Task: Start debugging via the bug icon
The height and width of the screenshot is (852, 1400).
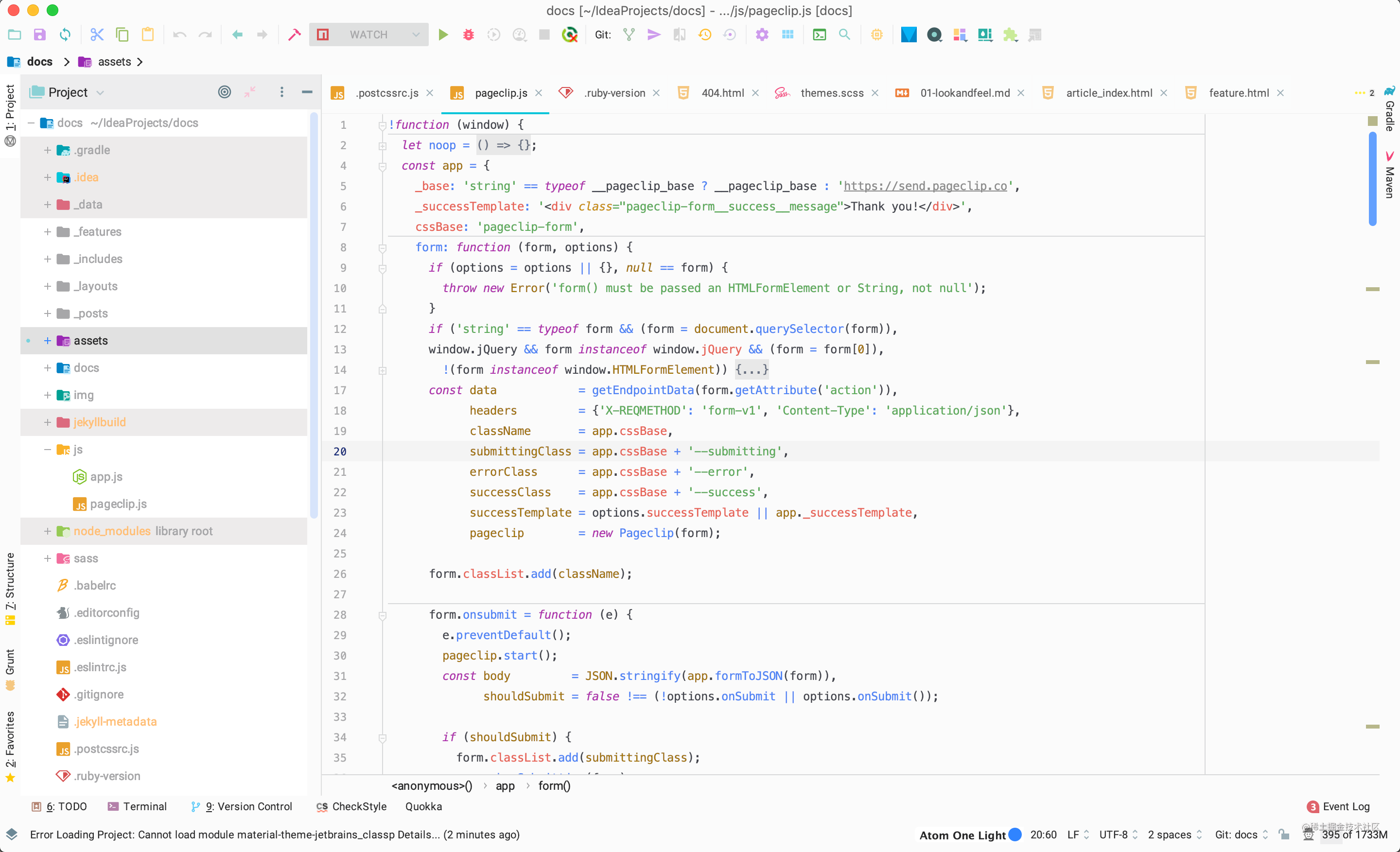Action: coord(468,34)
